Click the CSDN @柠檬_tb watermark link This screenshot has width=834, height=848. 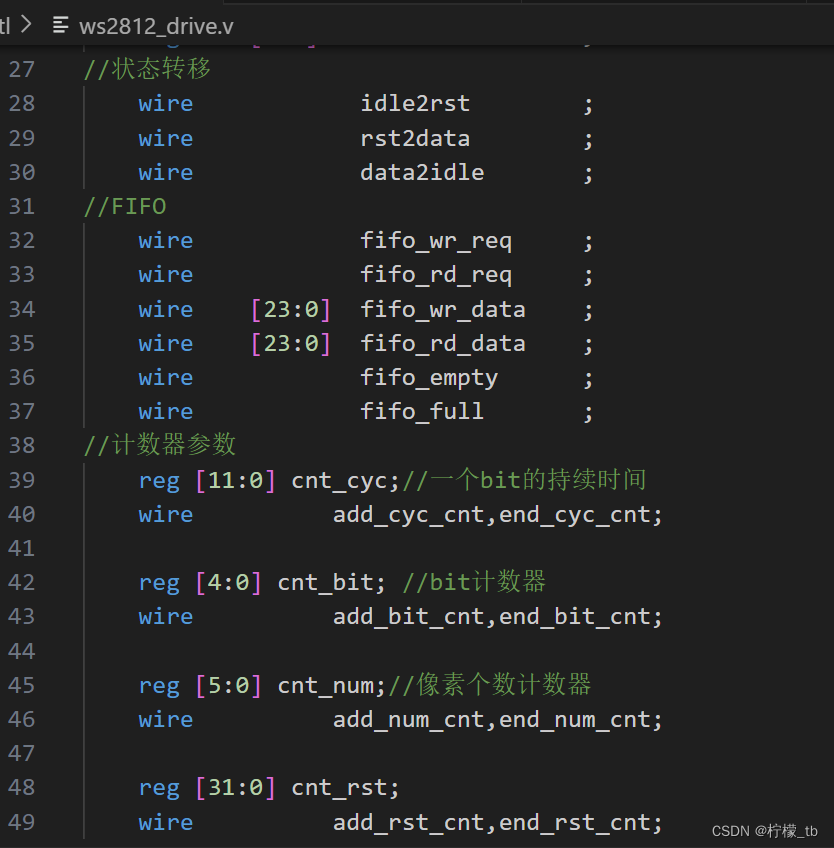tap(765, 831)
